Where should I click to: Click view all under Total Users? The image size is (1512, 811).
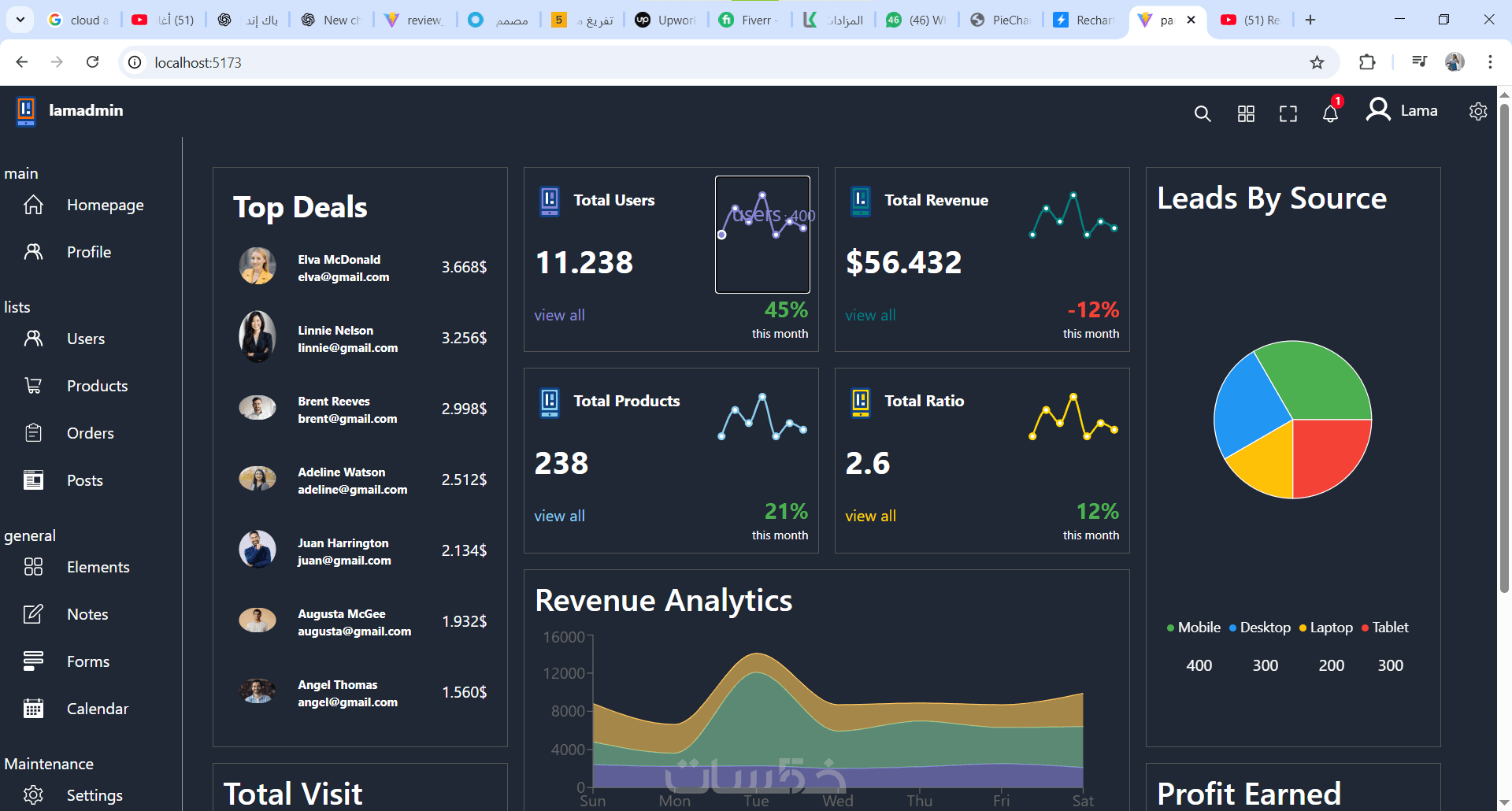[x=559, y=315]
